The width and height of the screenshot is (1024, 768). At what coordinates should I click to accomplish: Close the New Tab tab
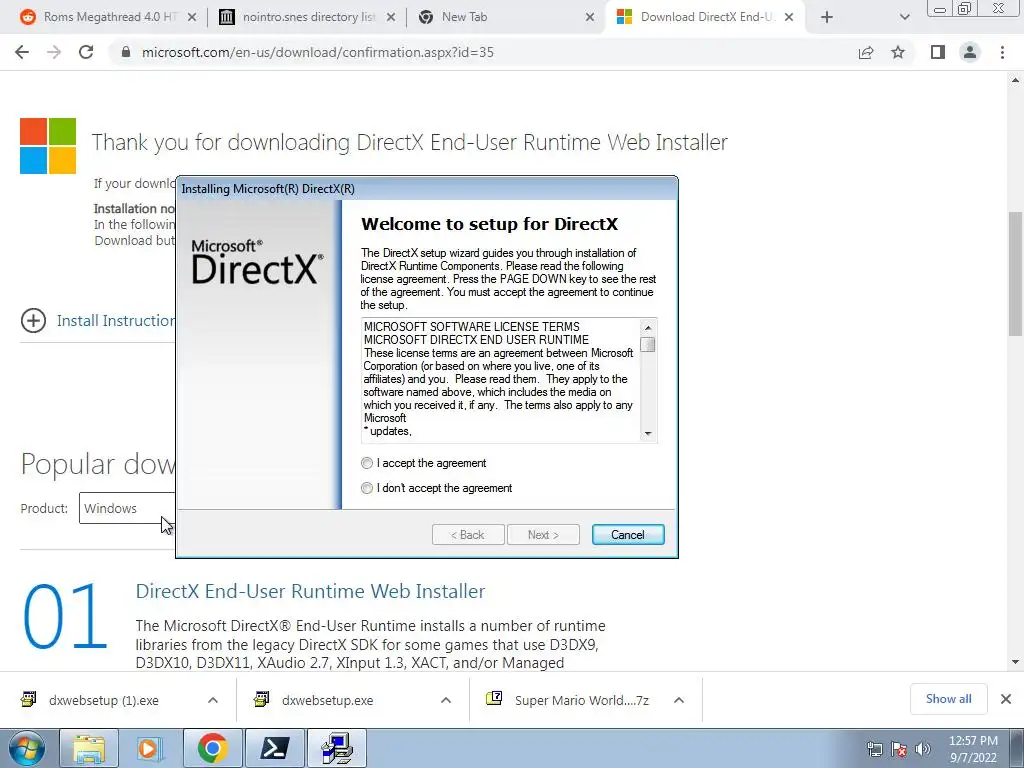point(590,18)
